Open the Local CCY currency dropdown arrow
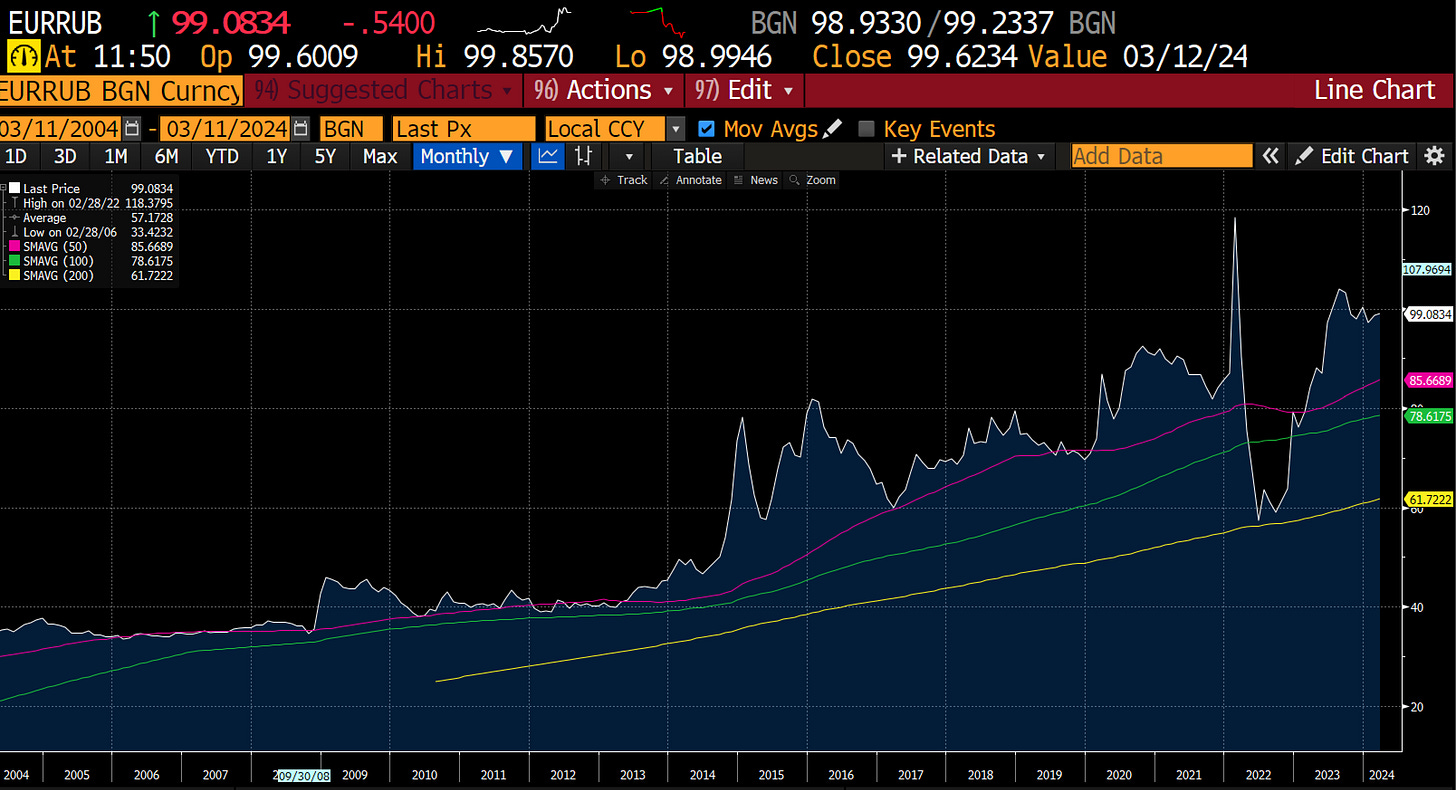The image size is (1456, 790). (676, 129)
